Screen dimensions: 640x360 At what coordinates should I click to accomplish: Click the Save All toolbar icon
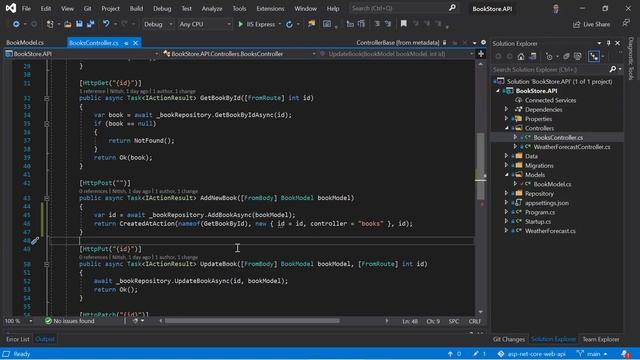point(90,24)
